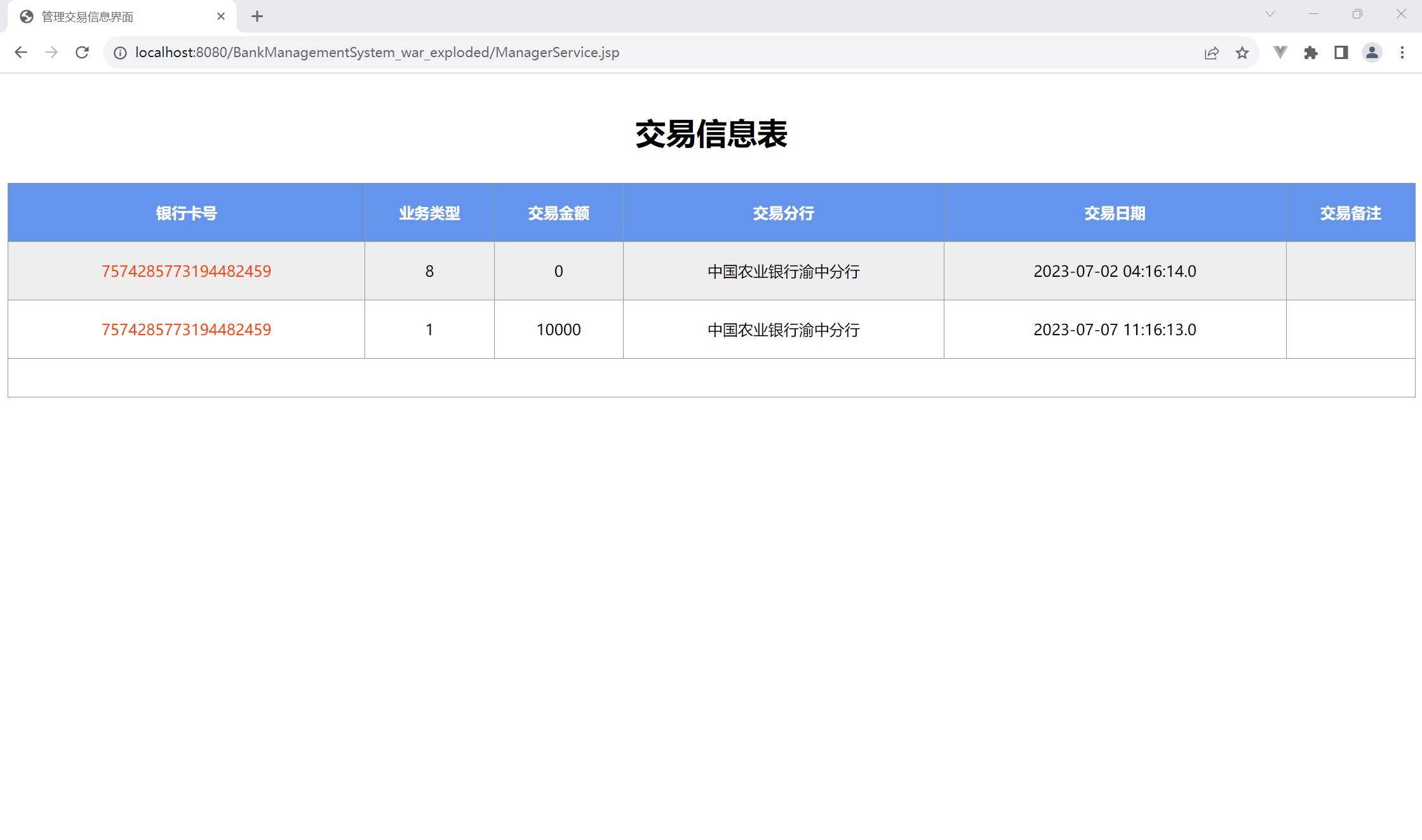Close the 管理交易信息界面 tab
1422x840 pixels.
coord(221,17)
